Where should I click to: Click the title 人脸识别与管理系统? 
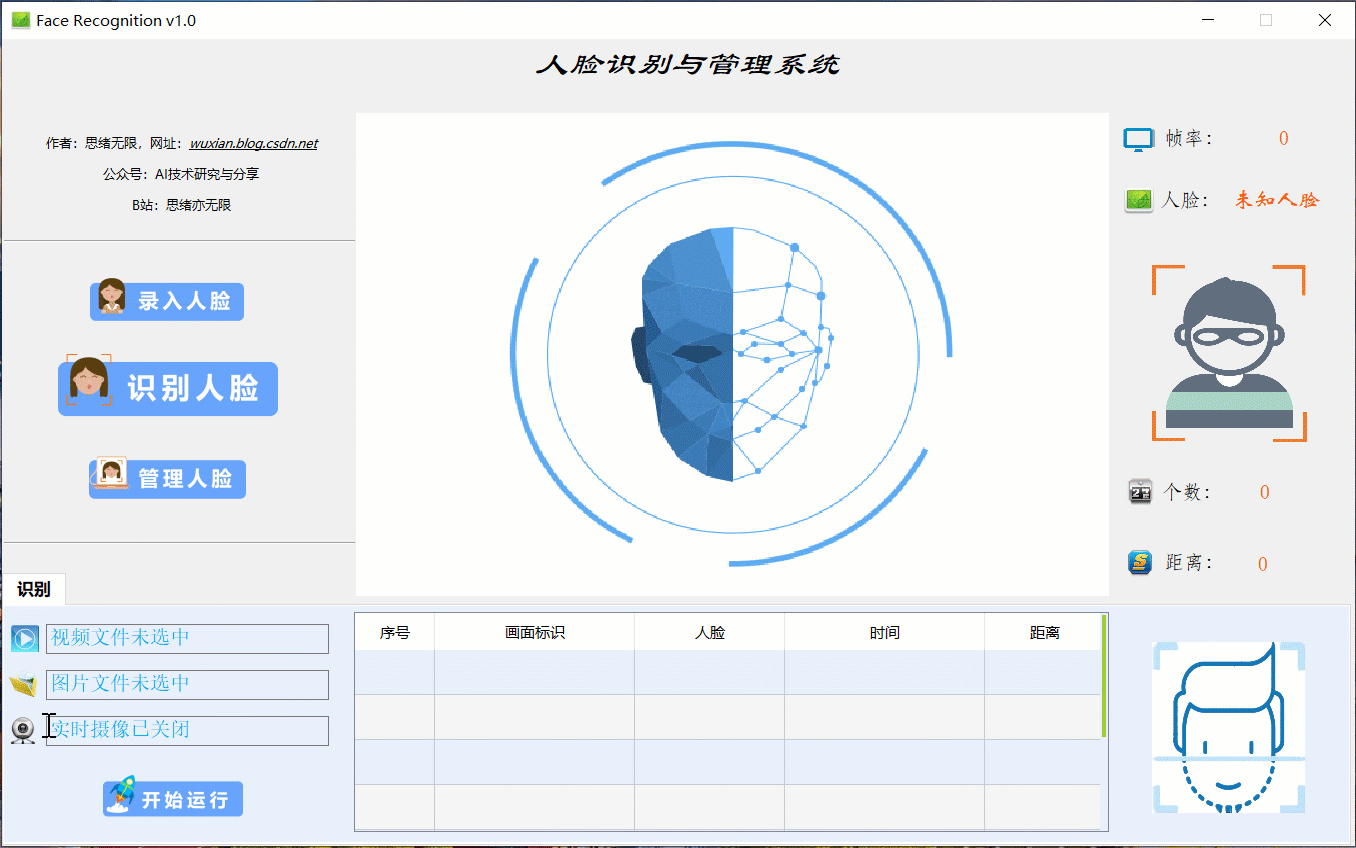(688, 65)
